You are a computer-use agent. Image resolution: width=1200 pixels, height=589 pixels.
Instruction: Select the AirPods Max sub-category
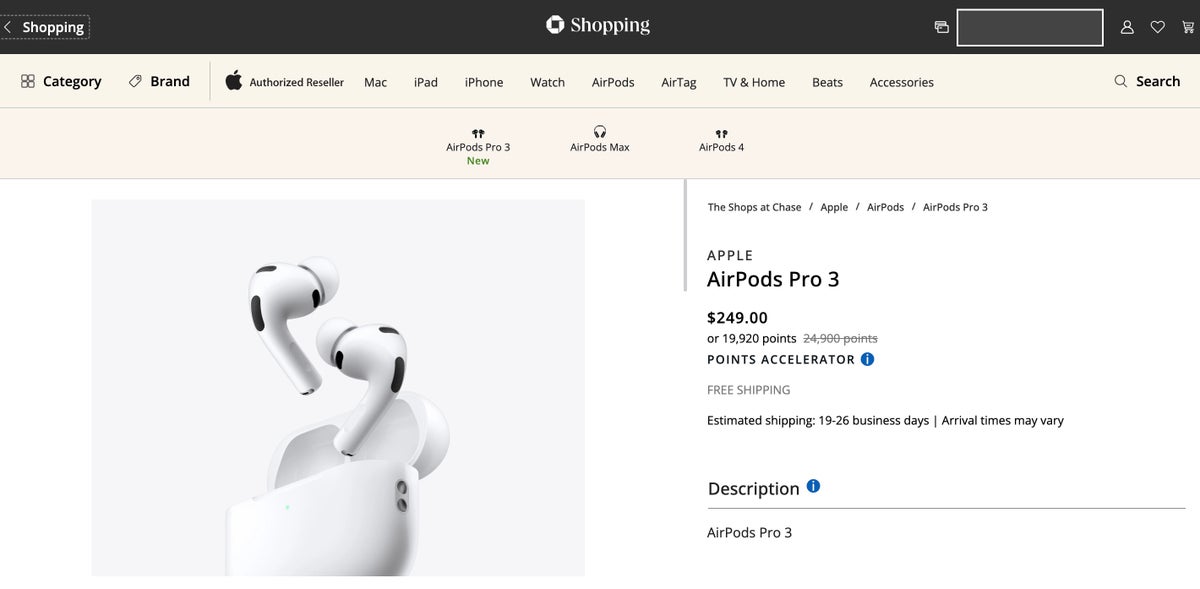600,139
